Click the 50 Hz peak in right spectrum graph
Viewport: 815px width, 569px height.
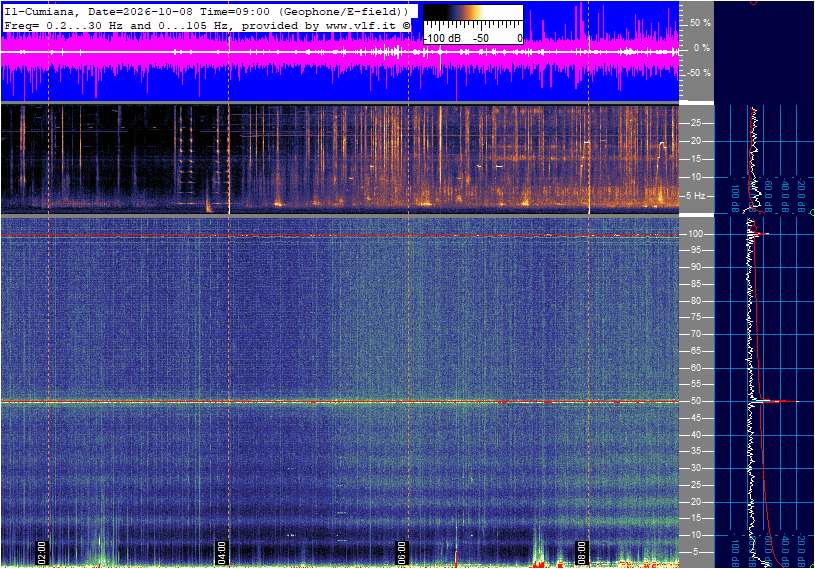776,401
